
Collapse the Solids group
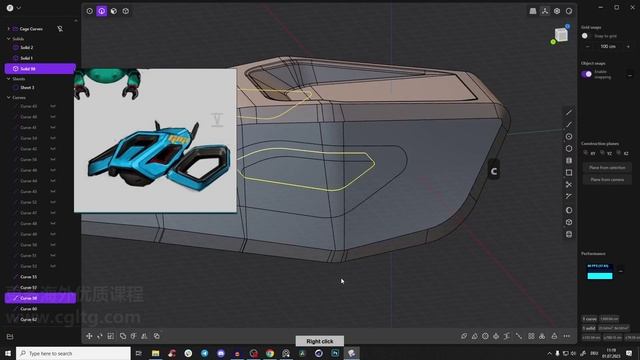pyautogui.click(x=9, y=39)
